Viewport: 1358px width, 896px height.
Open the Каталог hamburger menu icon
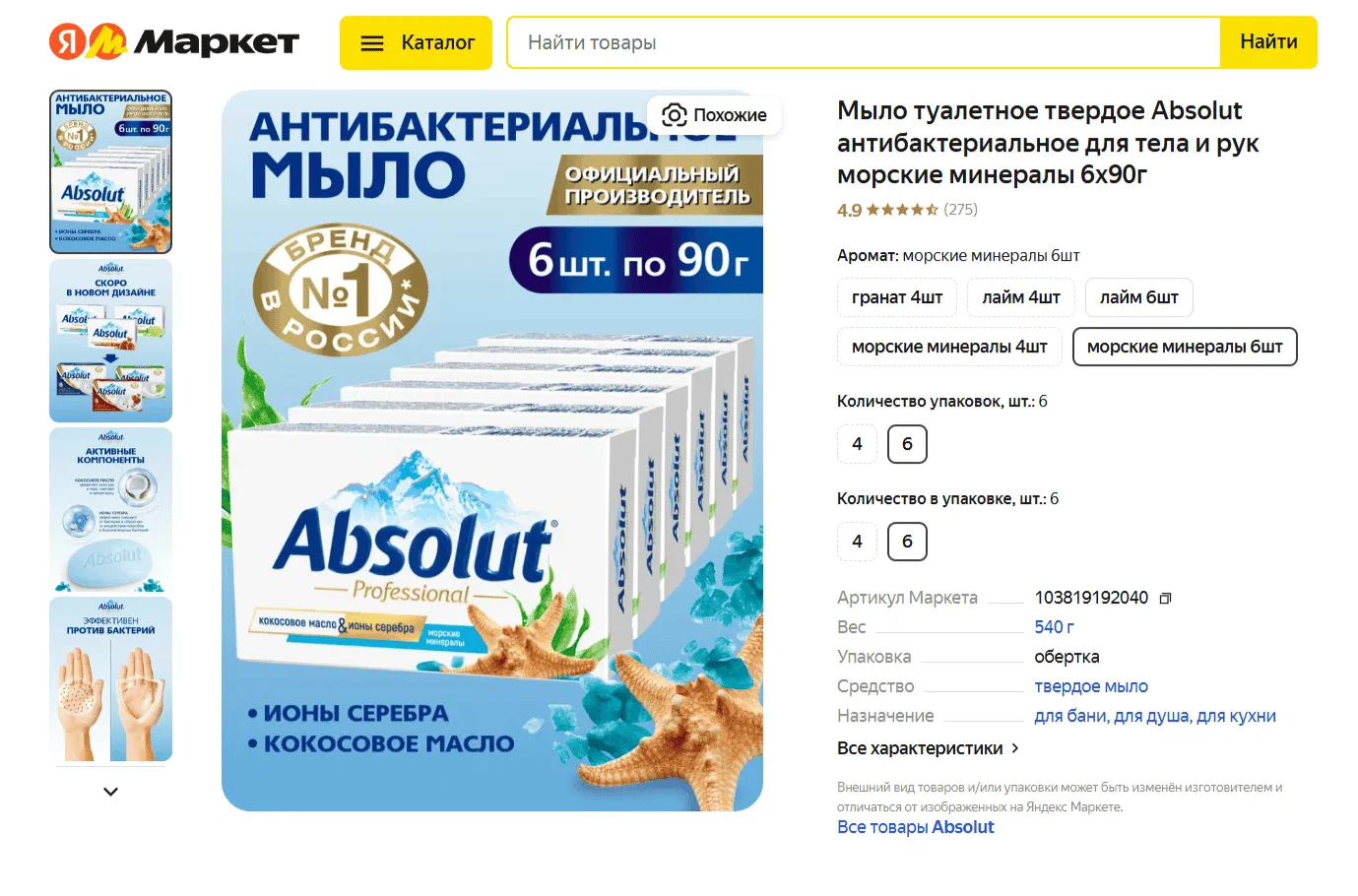pos(372,43)
